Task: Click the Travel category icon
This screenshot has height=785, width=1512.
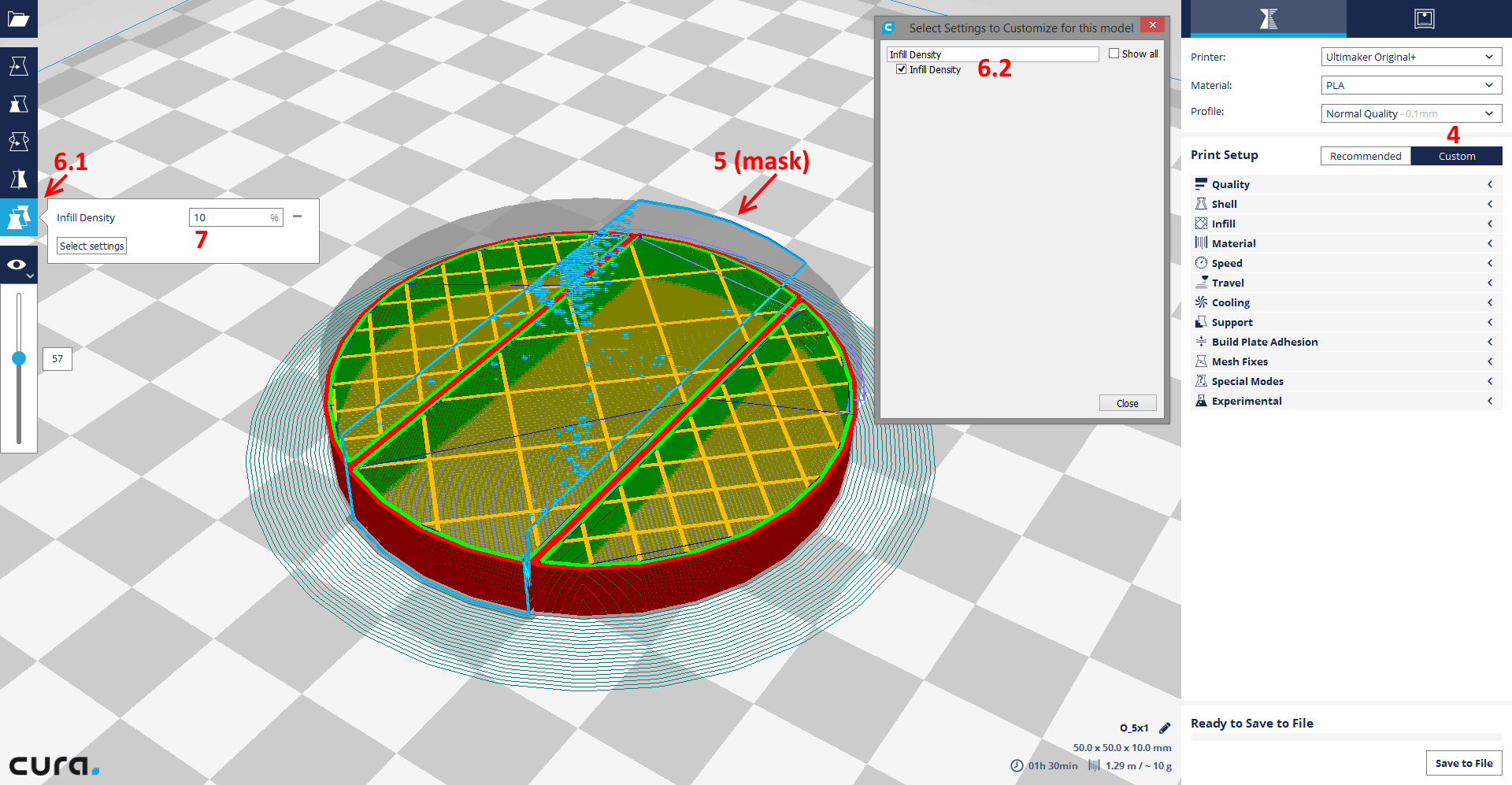Action: coord(1201,283)
